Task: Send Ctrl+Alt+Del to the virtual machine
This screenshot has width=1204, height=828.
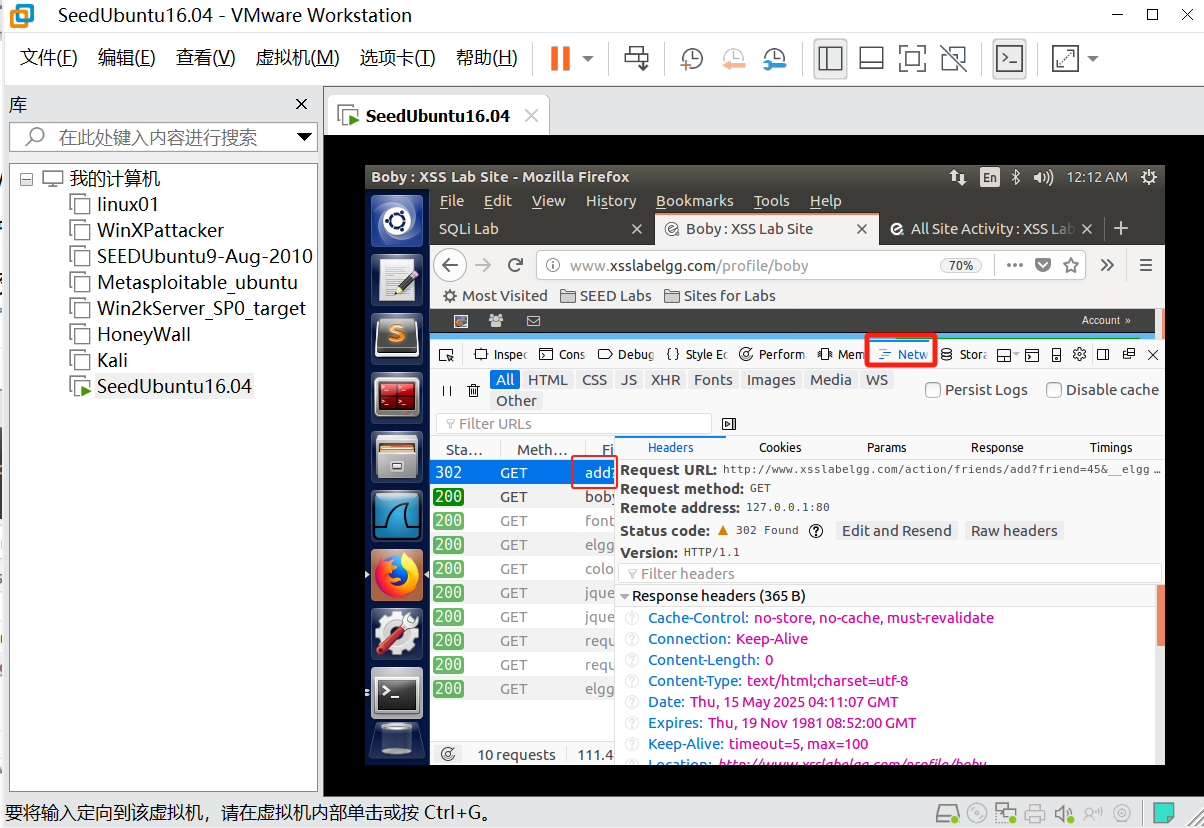Action: pos(637,59)
